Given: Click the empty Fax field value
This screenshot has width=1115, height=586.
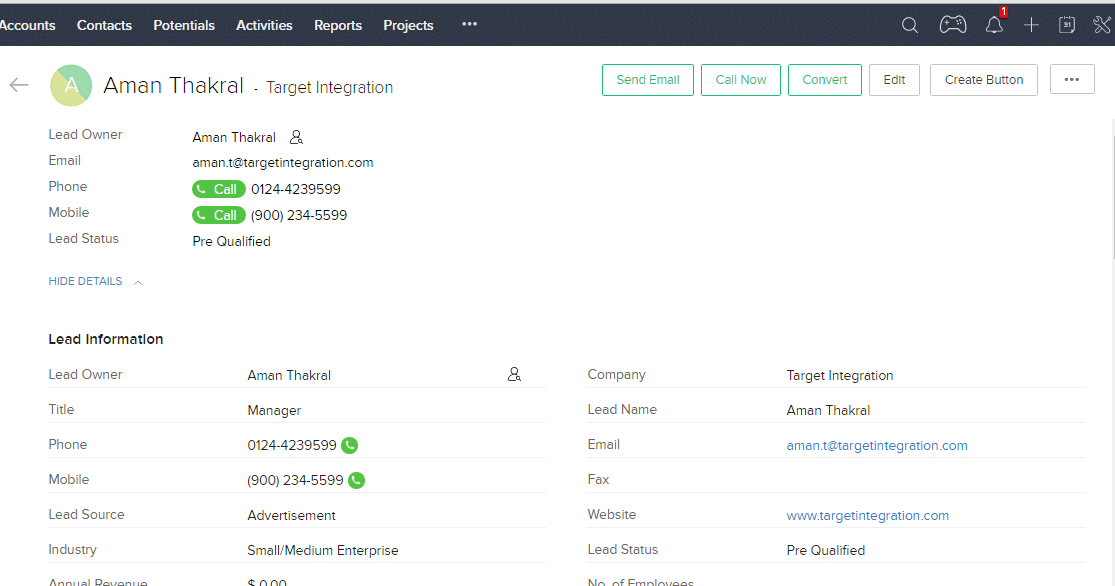Looking at the screenshot, I should pyautogui.click(x=935, y=480).
